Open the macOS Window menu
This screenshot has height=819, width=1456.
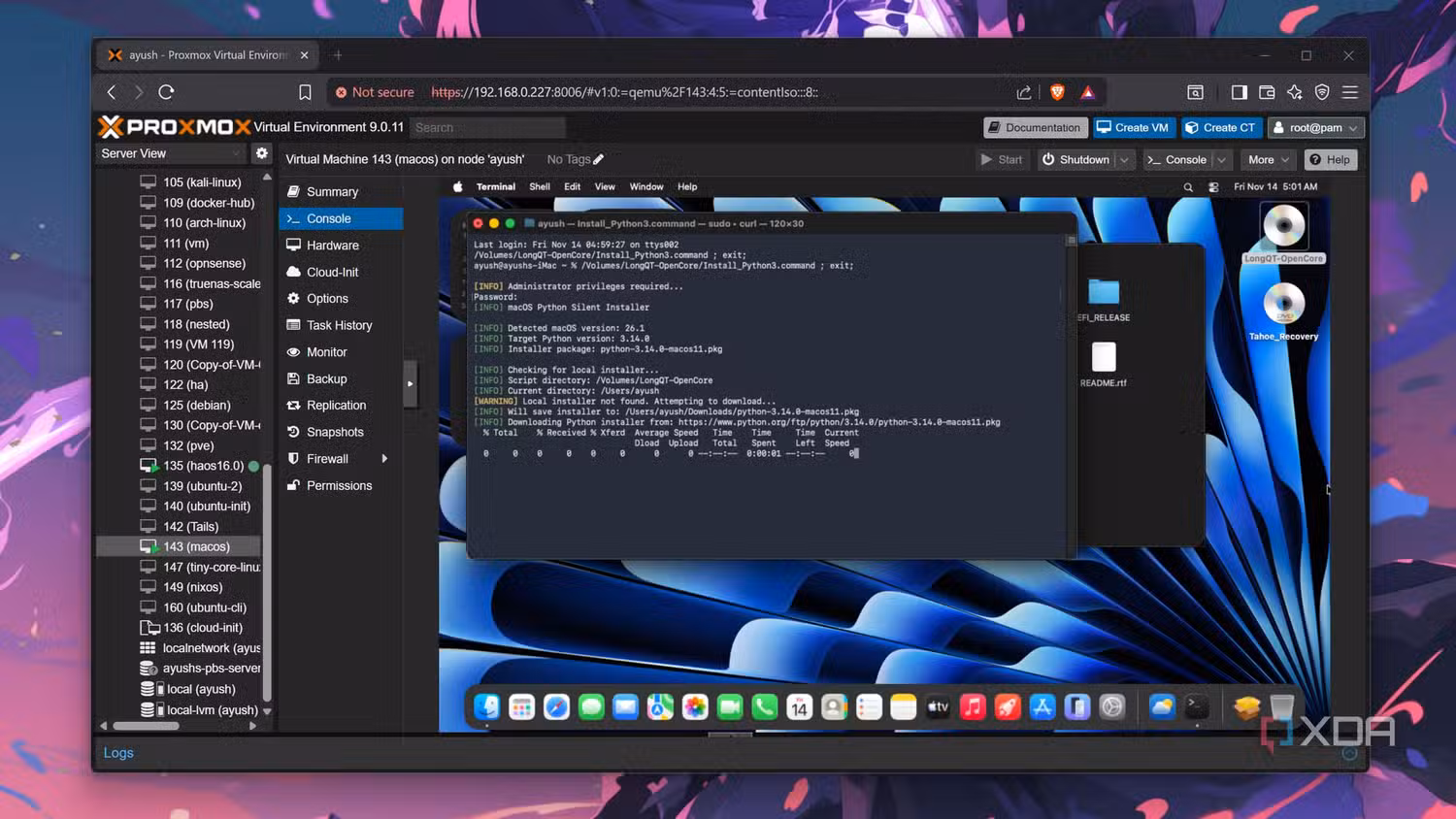646,187
